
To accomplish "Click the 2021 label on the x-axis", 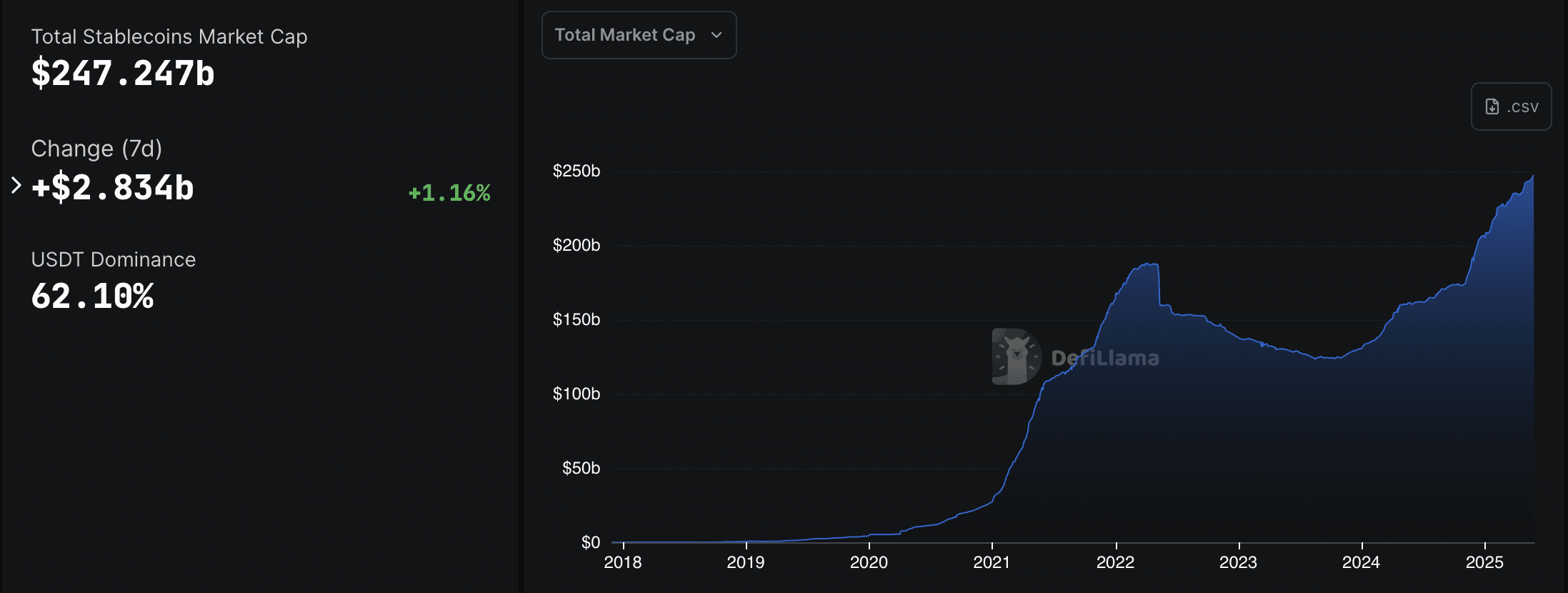I will [992, 562].
